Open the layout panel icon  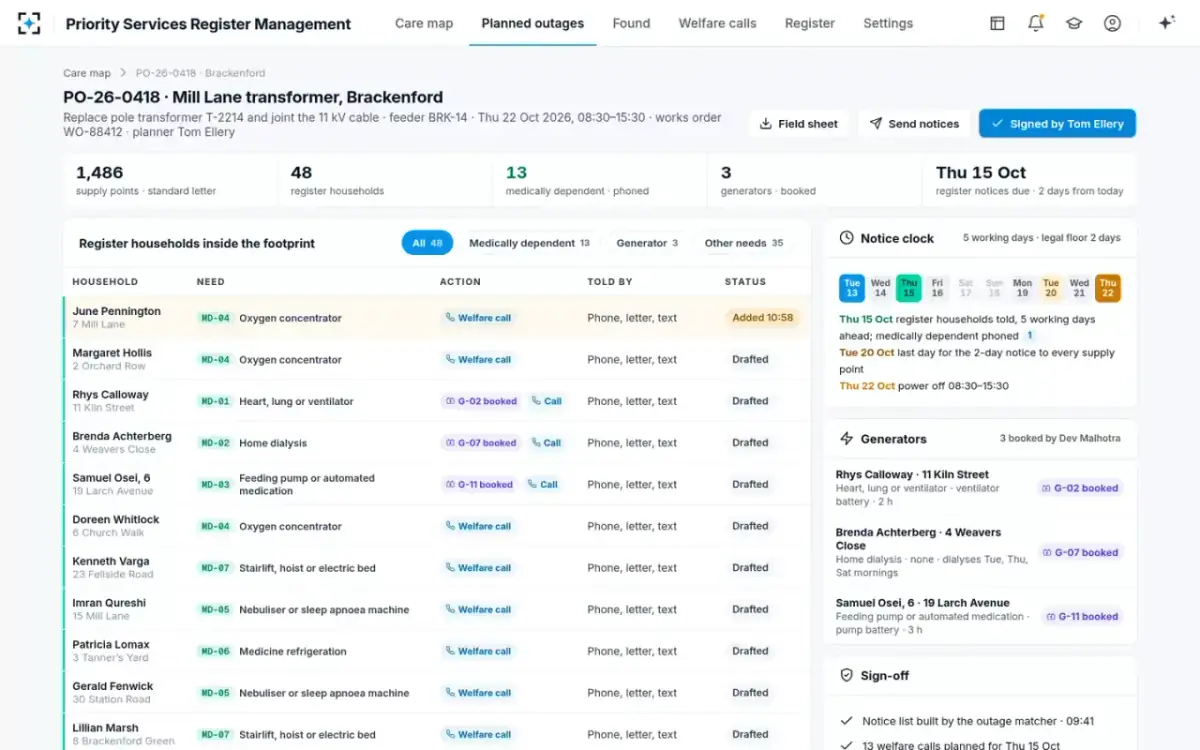997,23
